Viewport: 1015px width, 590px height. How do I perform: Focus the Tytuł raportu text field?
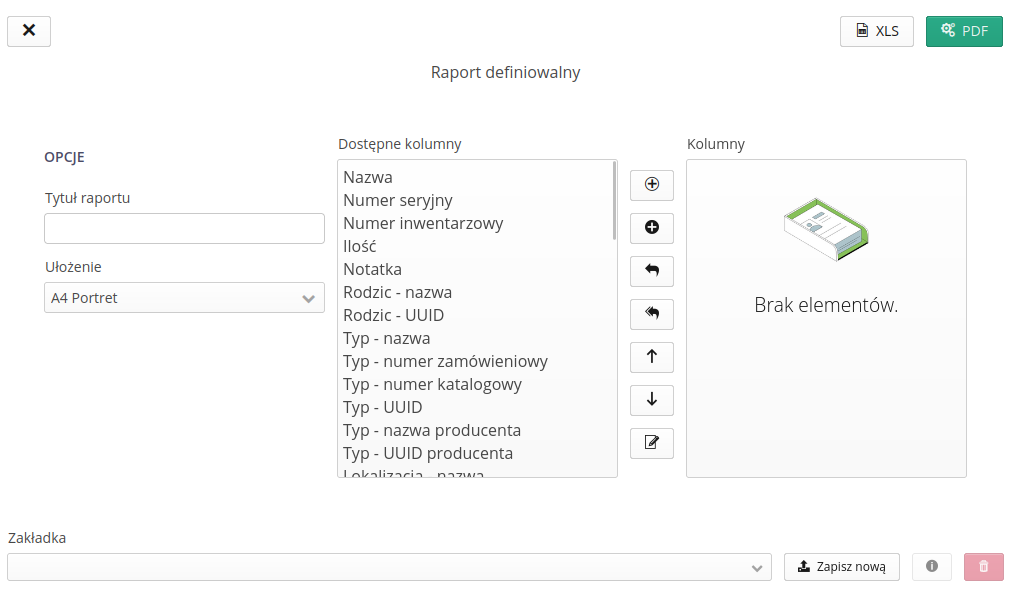(184, 228)
